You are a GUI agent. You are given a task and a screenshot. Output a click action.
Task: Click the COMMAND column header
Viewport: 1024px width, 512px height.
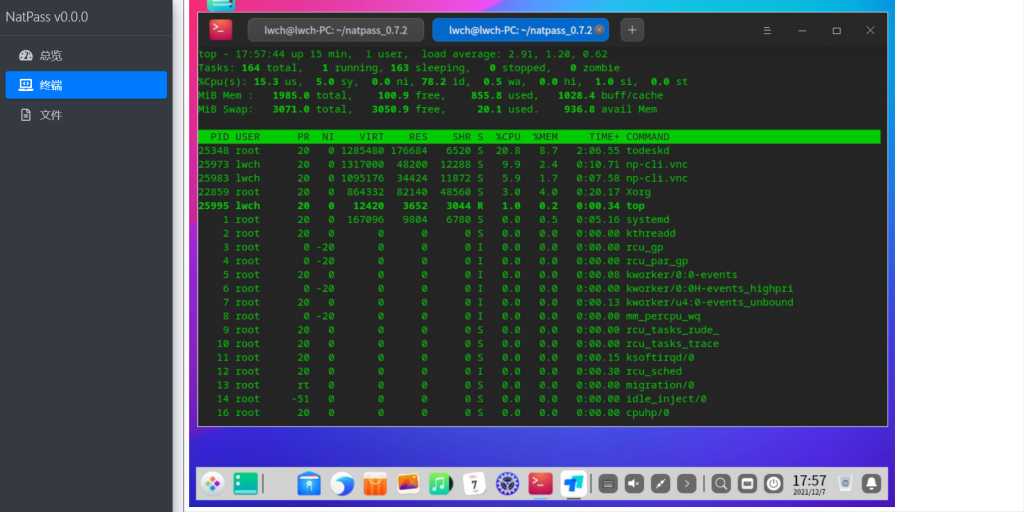[x=647, y=137]
